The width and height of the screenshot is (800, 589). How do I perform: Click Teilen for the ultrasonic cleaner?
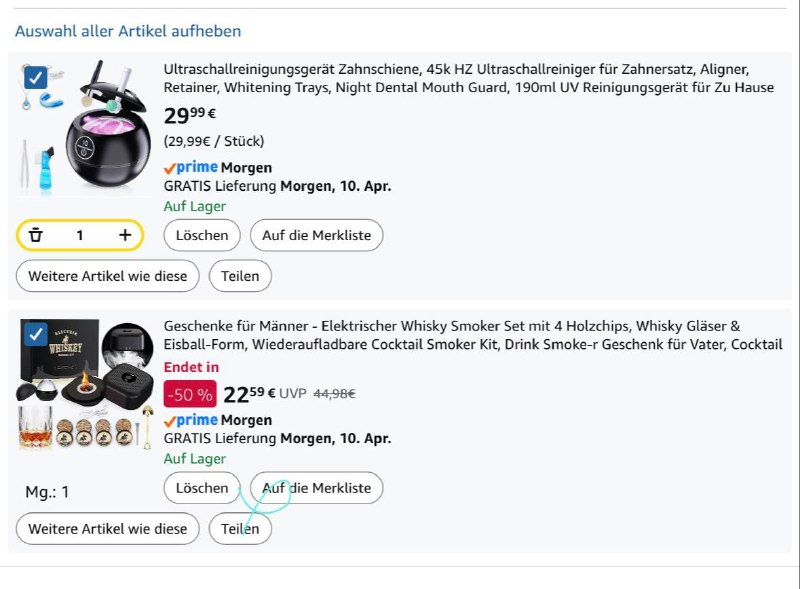[240, 276]
